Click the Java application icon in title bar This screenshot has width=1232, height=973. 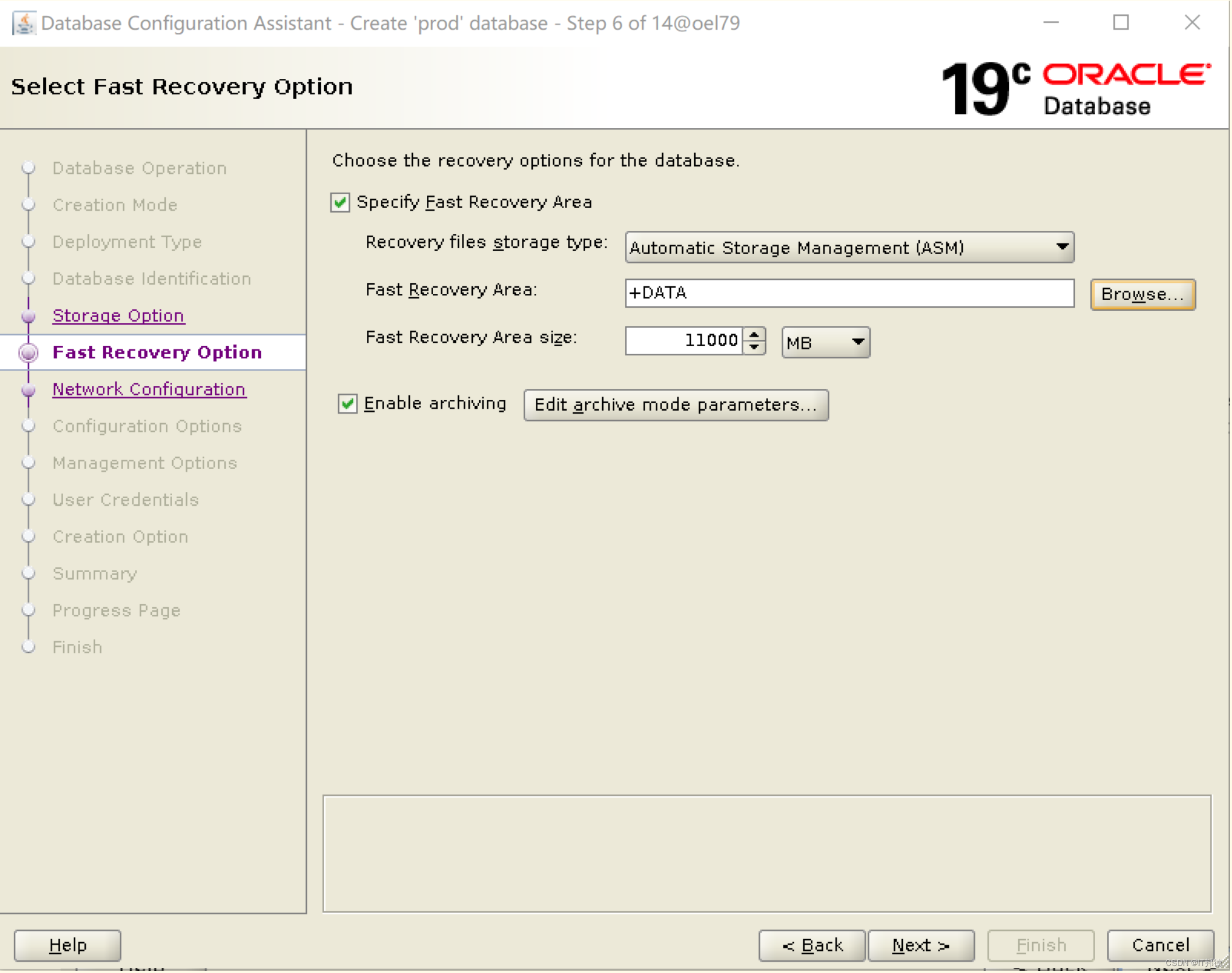click(24, 23)
